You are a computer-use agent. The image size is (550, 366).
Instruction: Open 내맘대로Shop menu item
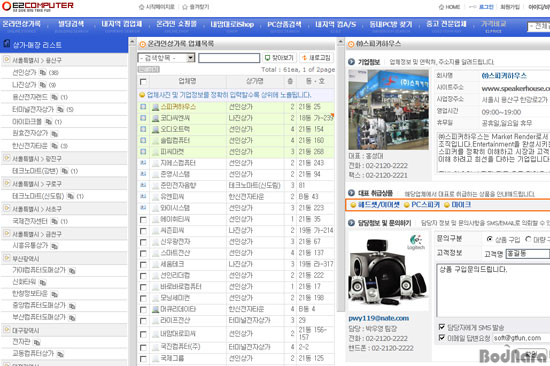coord(232,24)
